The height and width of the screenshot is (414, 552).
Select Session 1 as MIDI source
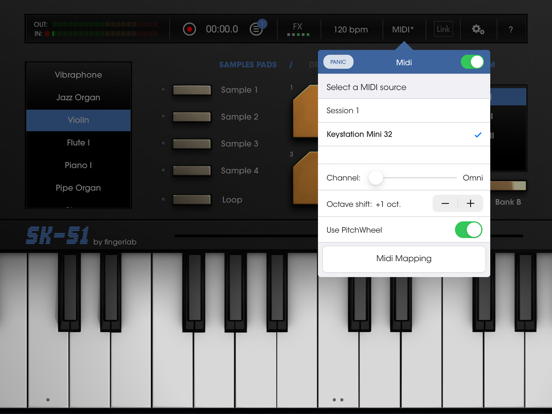[x=404, y=111]
